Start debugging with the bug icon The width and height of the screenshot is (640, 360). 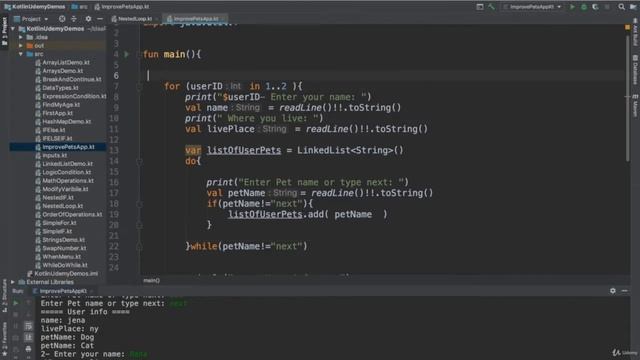[x=584, y=7]
